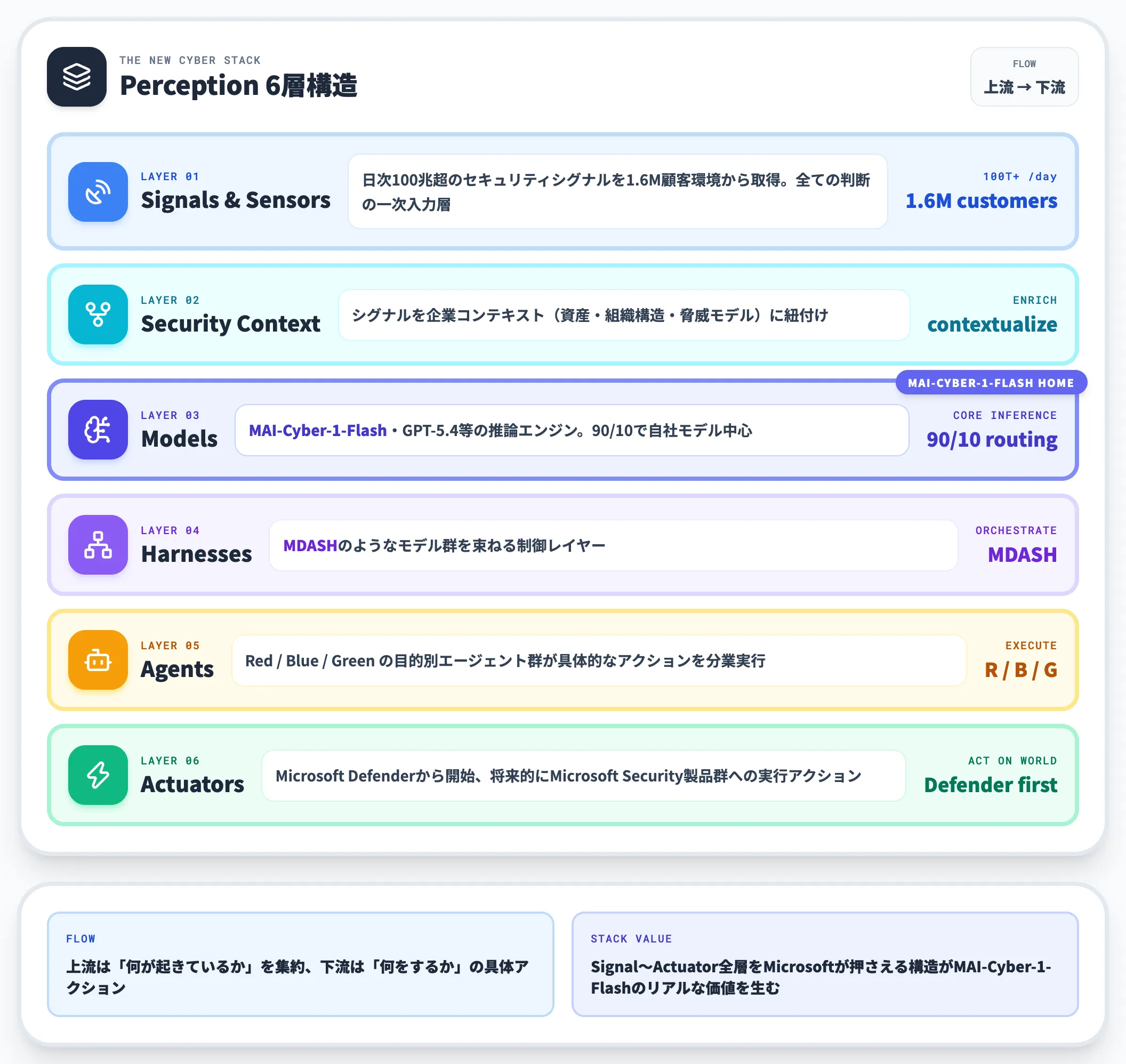The width and height of the screenshot is (1126, 1064).
Task: Click the 1.6M customers metric
Action: pyautogui.click(x=982, y=201)
